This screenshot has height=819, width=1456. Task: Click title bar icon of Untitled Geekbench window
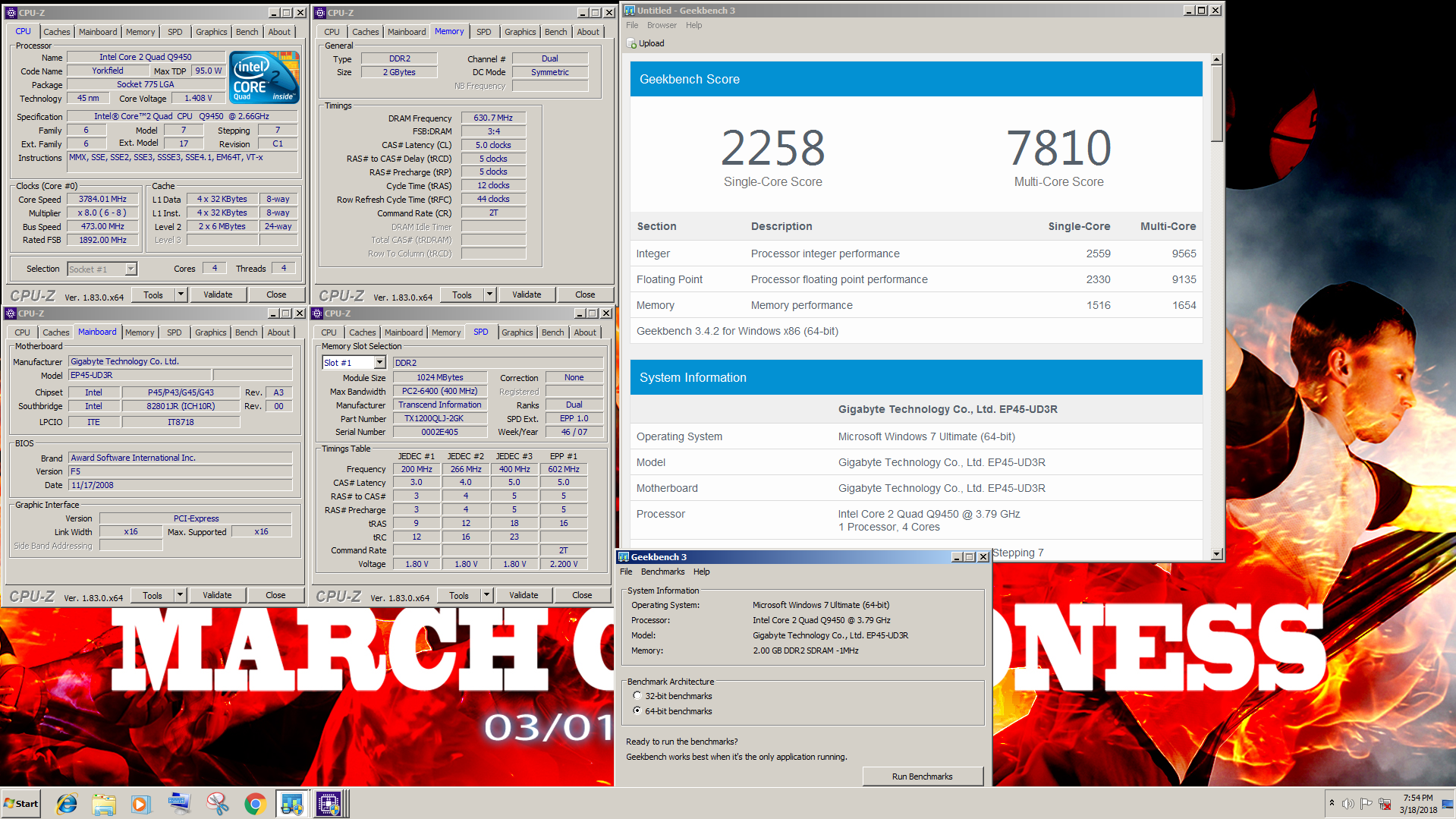click(x=629, y=11)
